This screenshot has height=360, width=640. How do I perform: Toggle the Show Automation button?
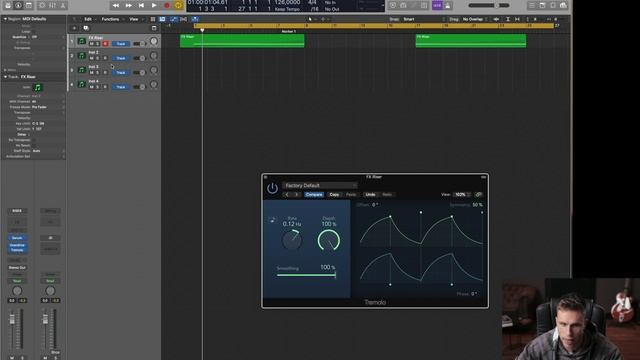(173, 19)
